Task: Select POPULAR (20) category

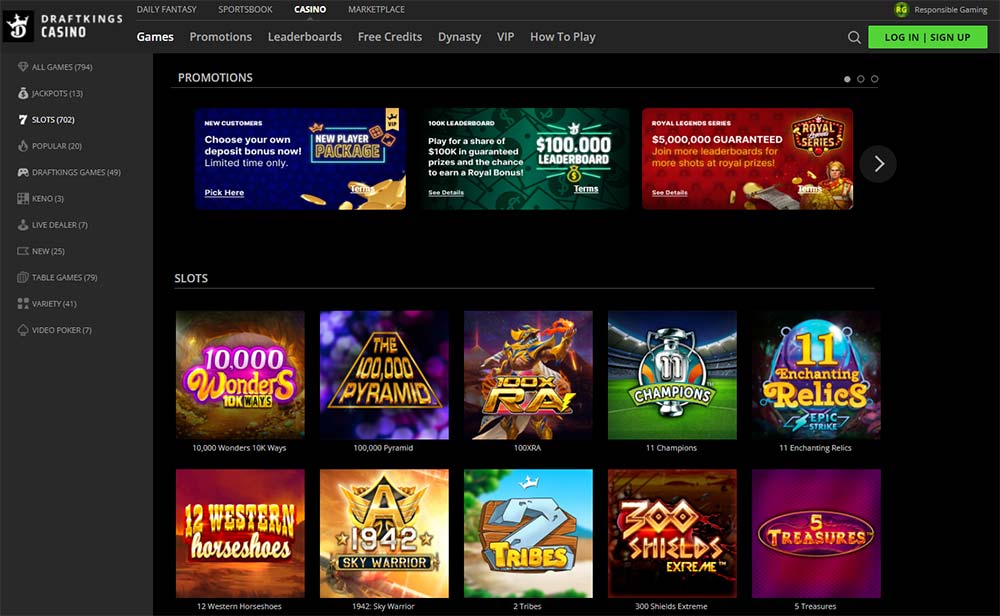Action: coord(57,146)
